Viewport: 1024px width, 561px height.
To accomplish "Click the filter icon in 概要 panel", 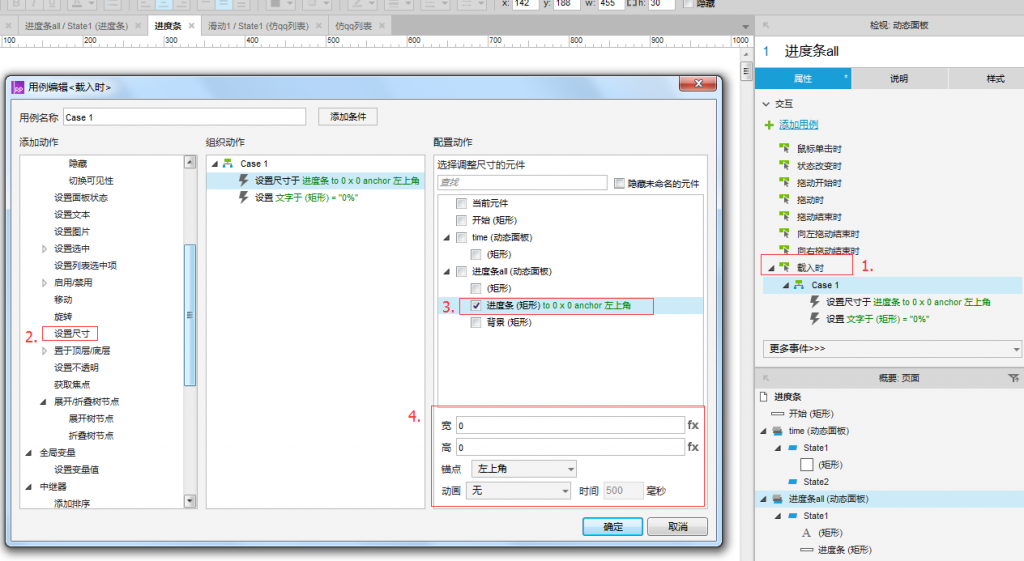I will click(1013, 378).
